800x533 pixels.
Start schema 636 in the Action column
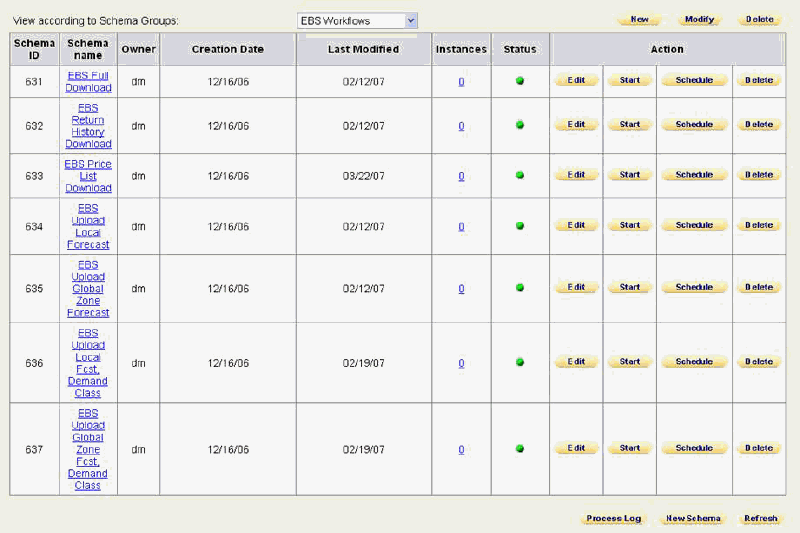[630, 362]
